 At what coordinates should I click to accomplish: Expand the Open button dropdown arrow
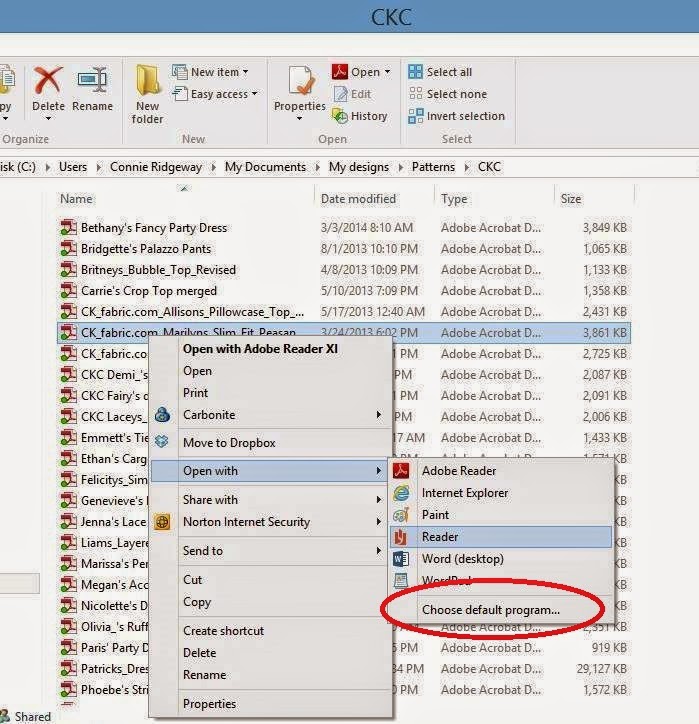[x=387, y=72]
